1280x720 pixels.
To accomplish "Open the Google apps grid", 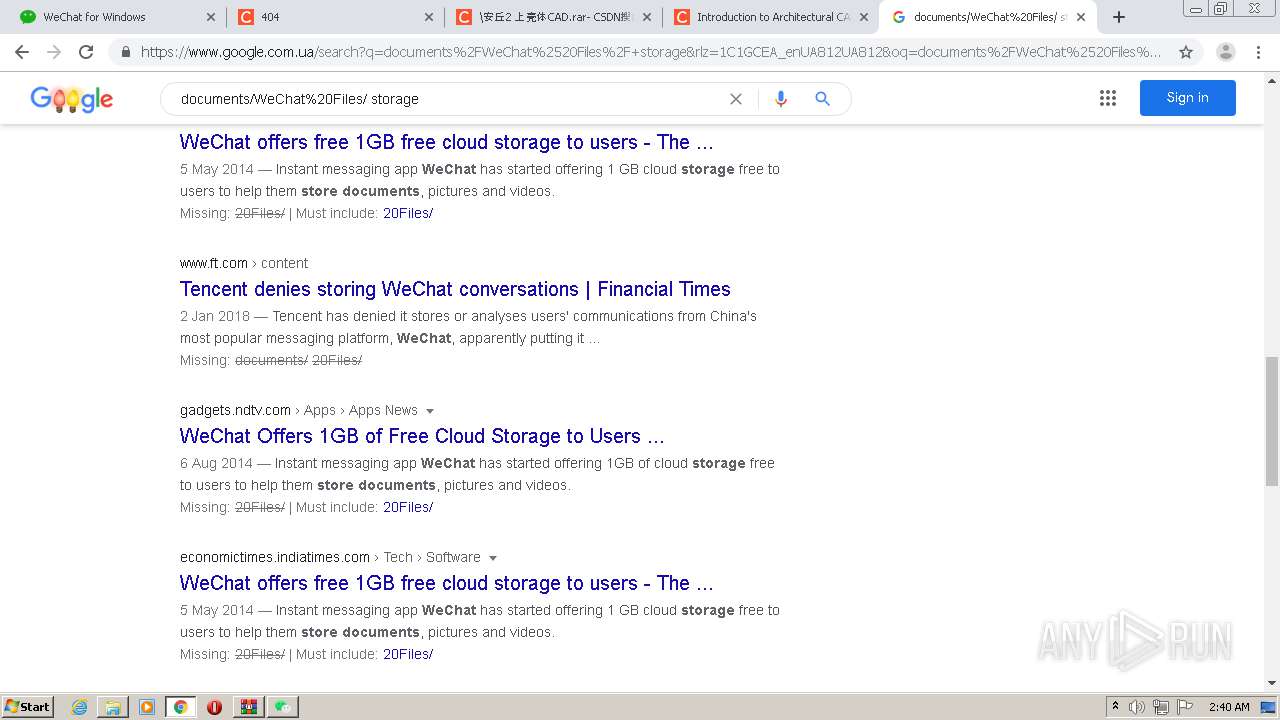I will point(1108,98).
